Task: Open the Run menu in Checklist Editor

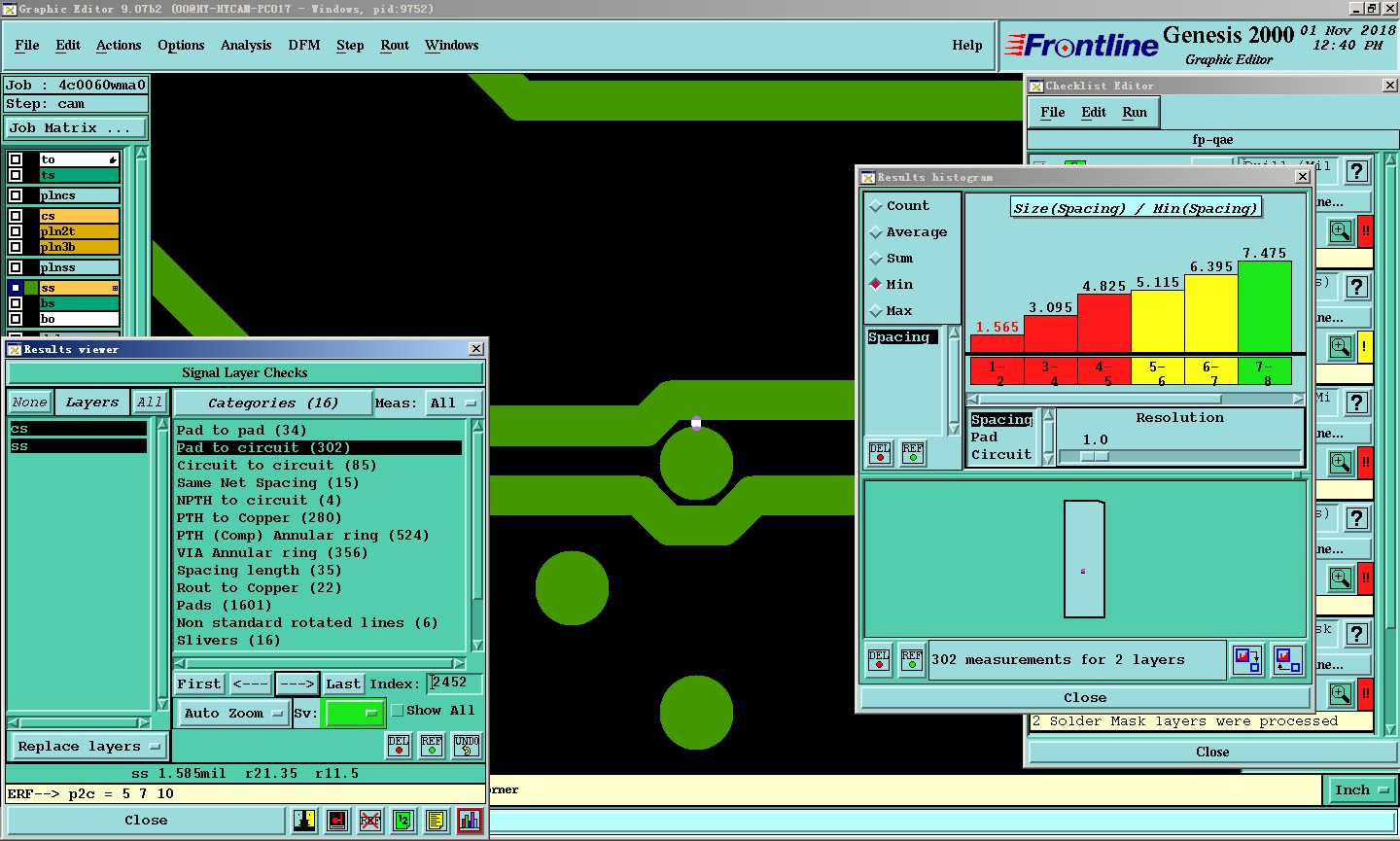Action: click(1135, 113)
